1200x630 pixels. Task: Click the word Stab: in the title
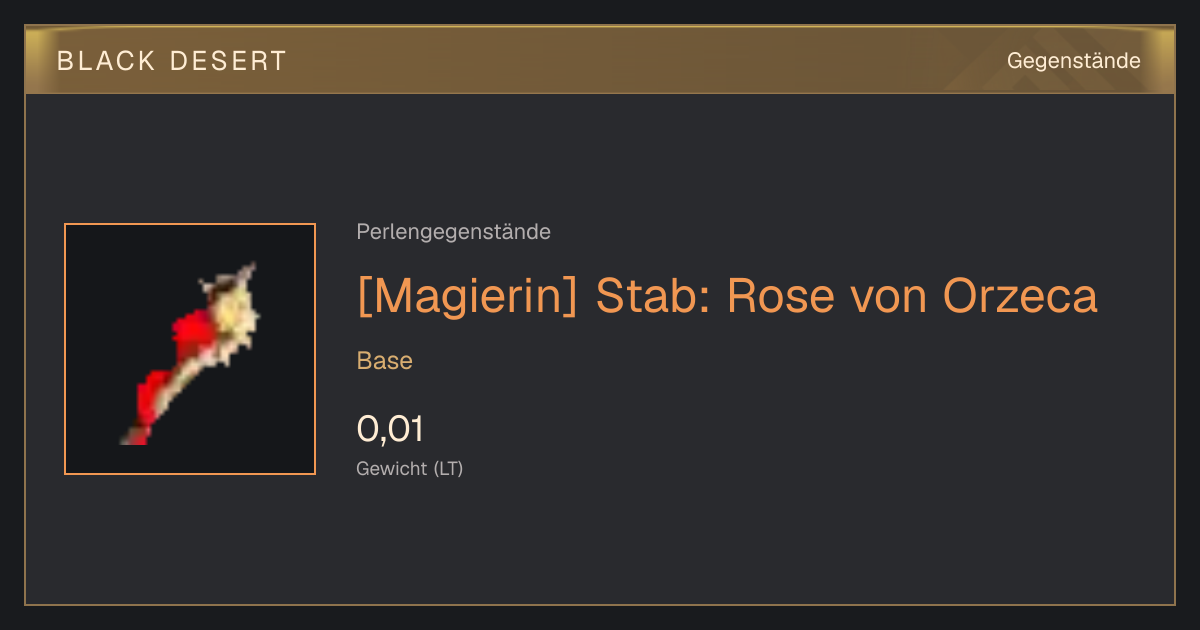653,296
